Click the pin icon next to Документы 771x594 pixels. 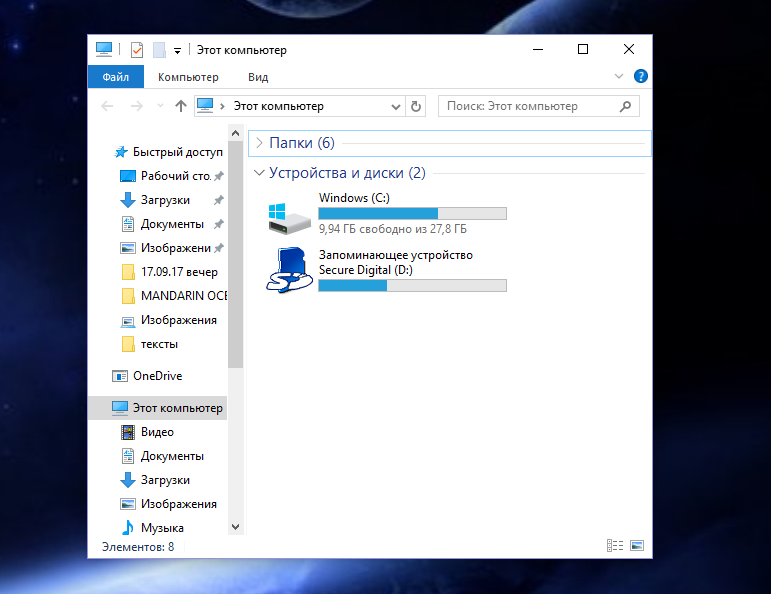[219, 224]
